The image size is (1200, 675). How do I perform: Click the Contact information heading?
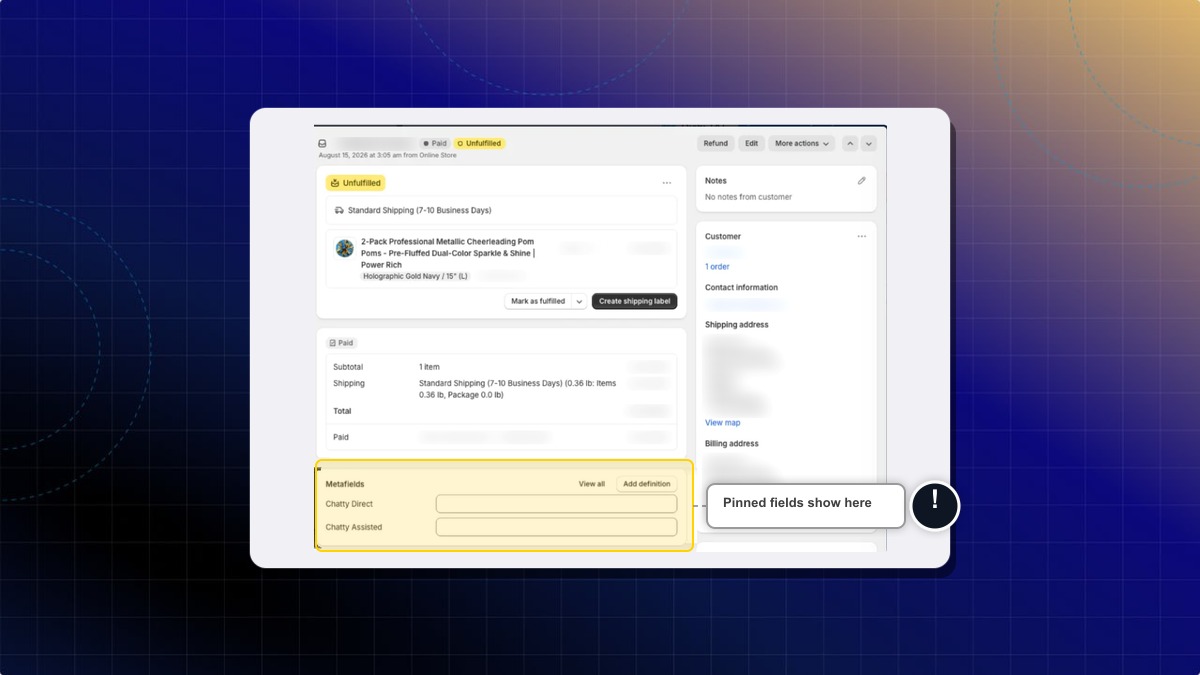point(741,288)
